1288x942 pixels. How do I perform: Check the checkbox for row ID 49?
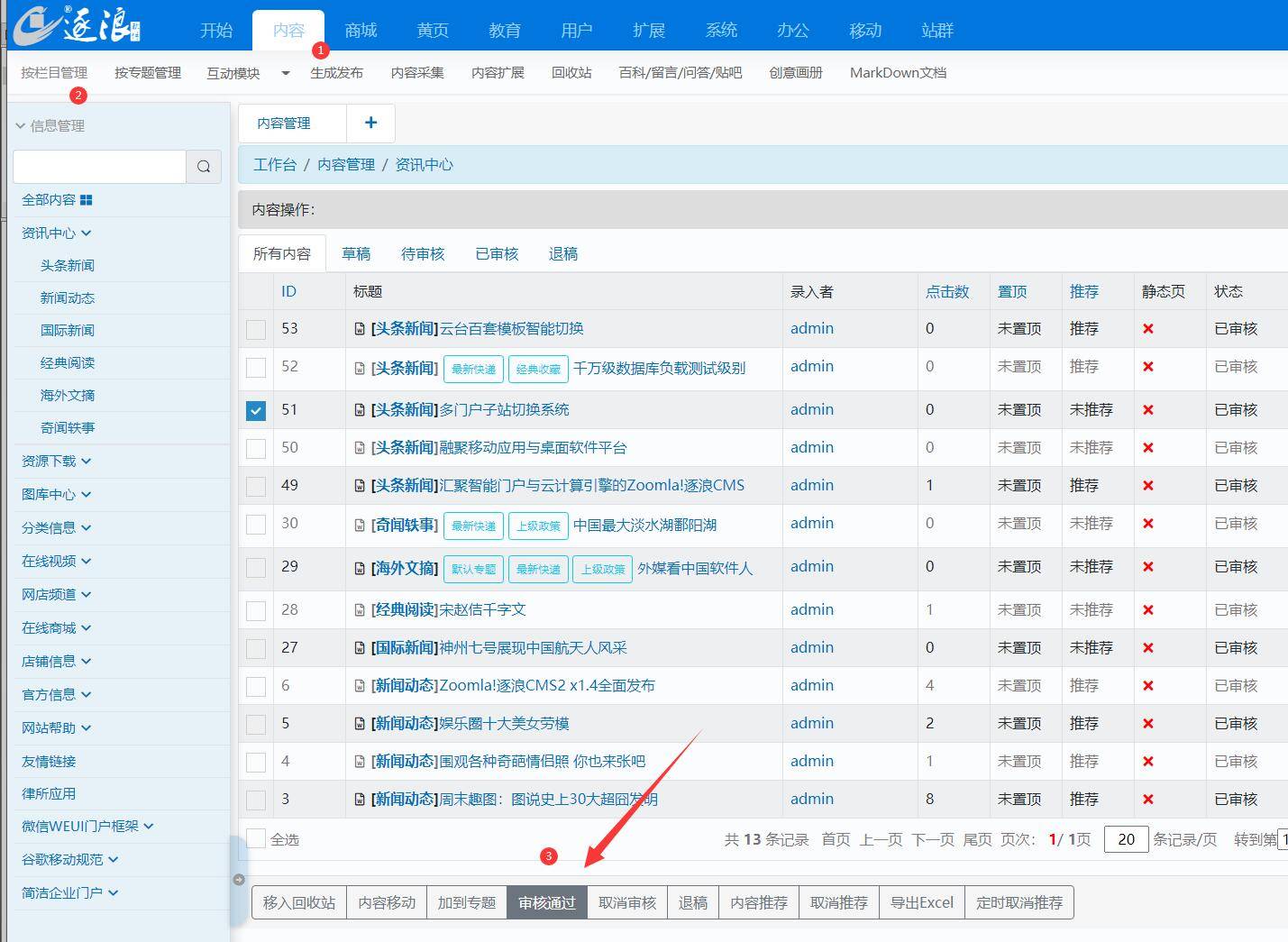coord(256,487)
